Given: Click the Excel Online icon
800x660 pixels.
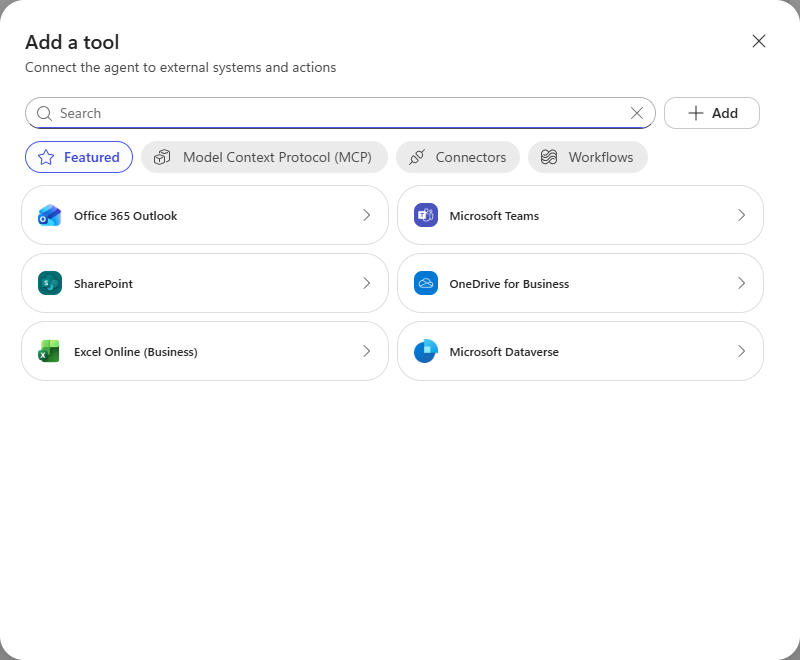Looking at the screenshot, I should coord(49,351).
